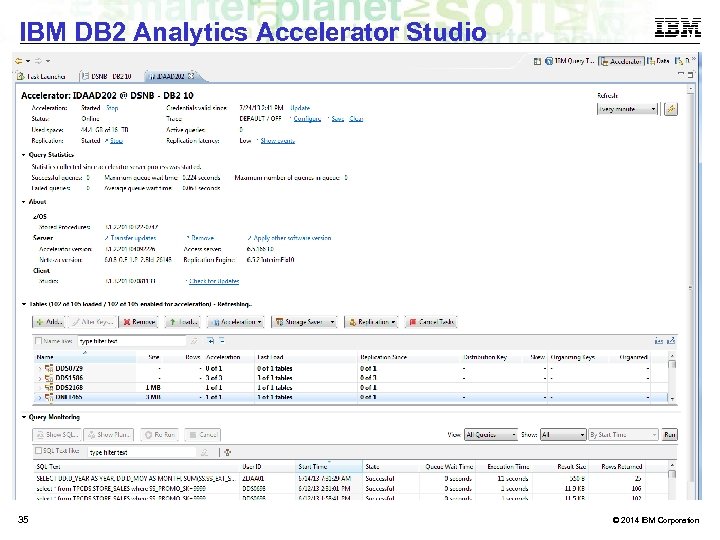Collapse the Query Statistics section
Image resolution: width=720 pixels, height=540 pixels.
[23, 155]
